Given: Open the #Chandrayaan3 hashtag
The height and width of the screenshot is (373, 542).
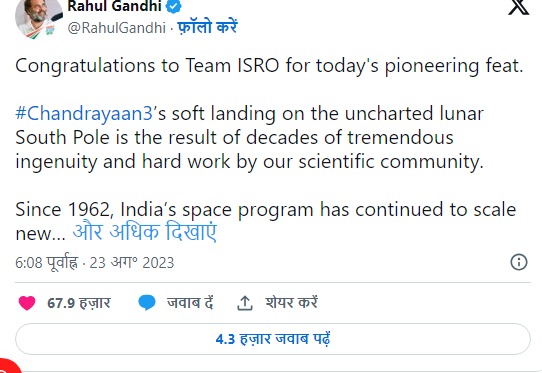Looking at the screenshot, I should pyautogui.click(x=84, y=113).
